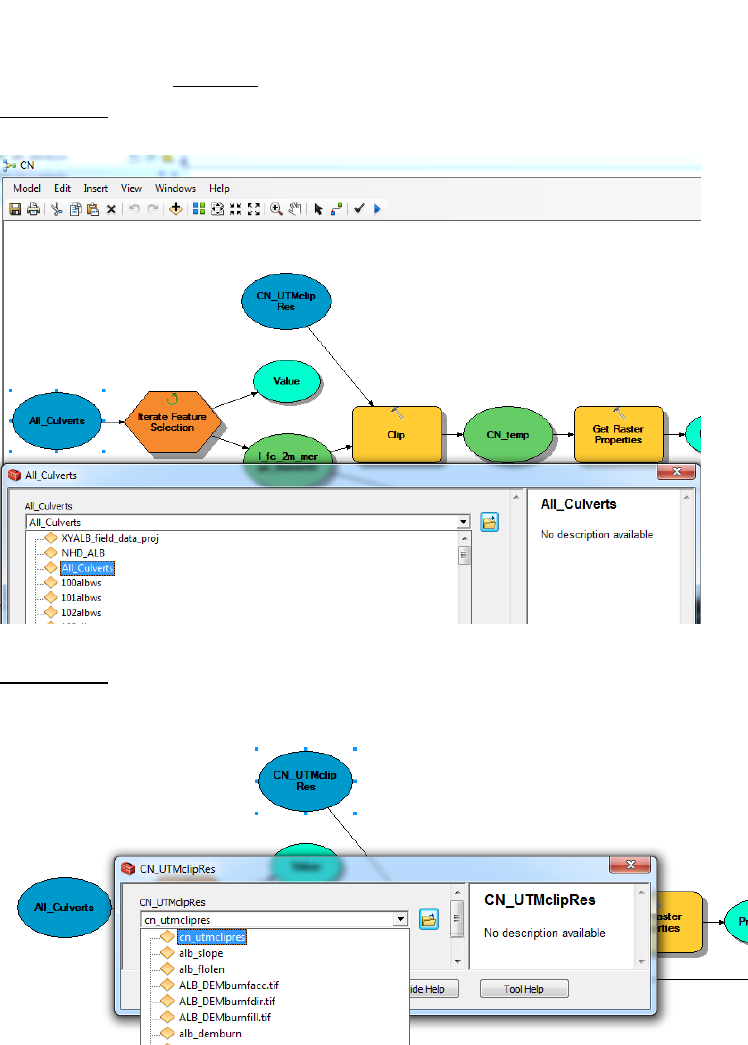Viewport: 748px width, 1045px height.
Task: Select the Iterate Feature Selection hexagon
Action: pos(173,422)
